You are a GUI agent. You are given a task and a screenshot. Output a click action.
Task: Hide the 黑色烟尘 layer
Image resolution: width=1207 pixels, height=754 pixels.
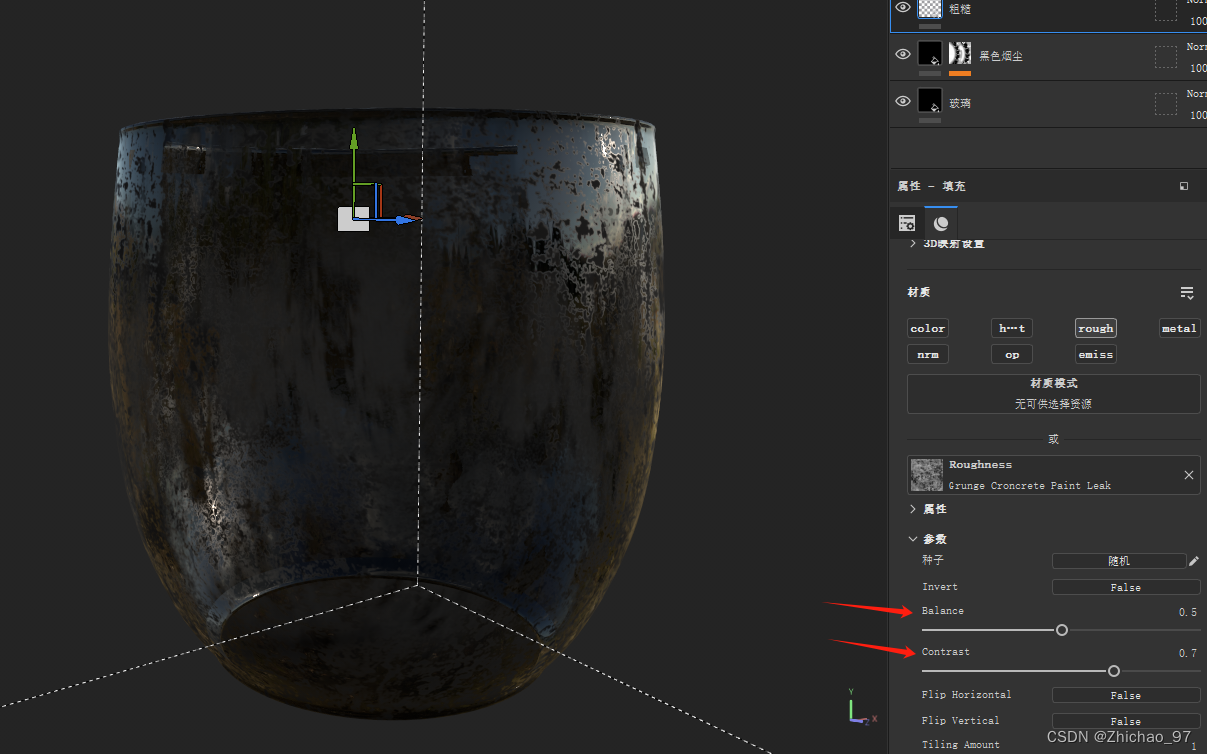point(903,55)
